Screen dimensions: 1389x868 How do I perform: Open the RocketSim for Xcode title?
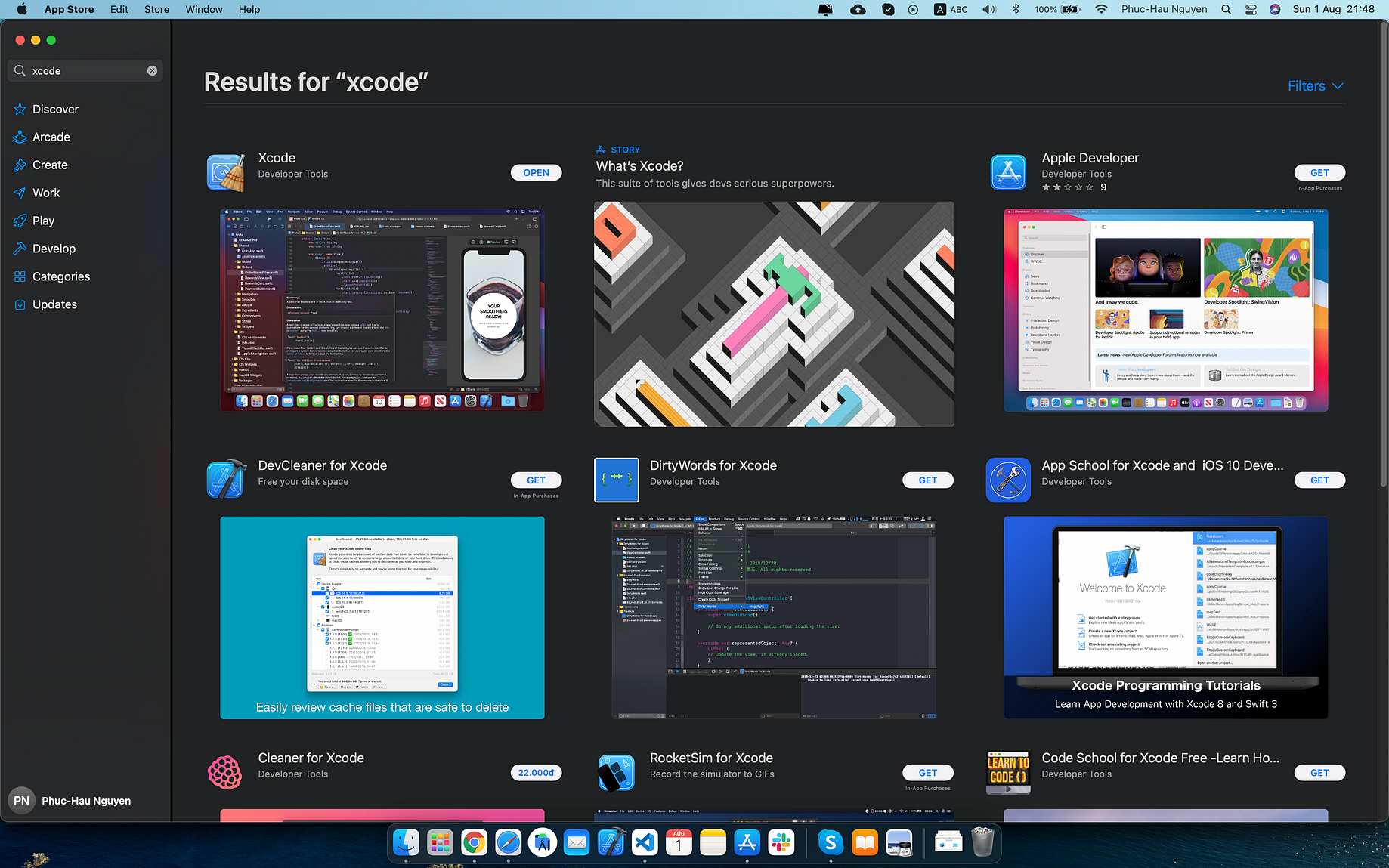click(711, 758)
